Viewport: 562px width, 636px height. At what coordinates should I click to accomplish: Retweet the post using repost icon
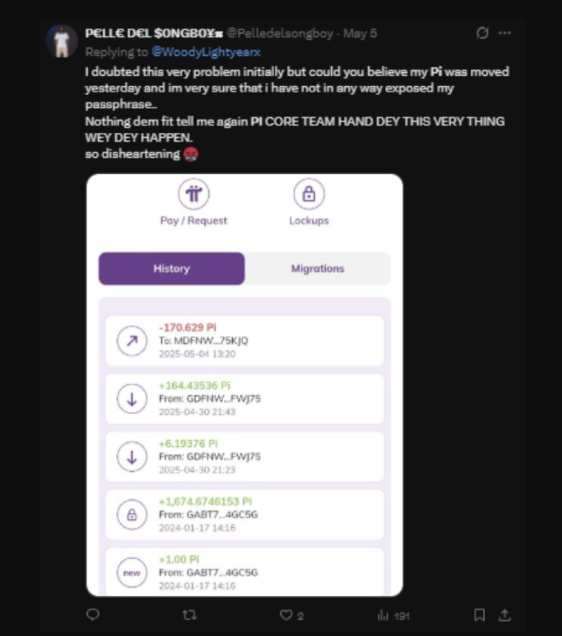189,615
